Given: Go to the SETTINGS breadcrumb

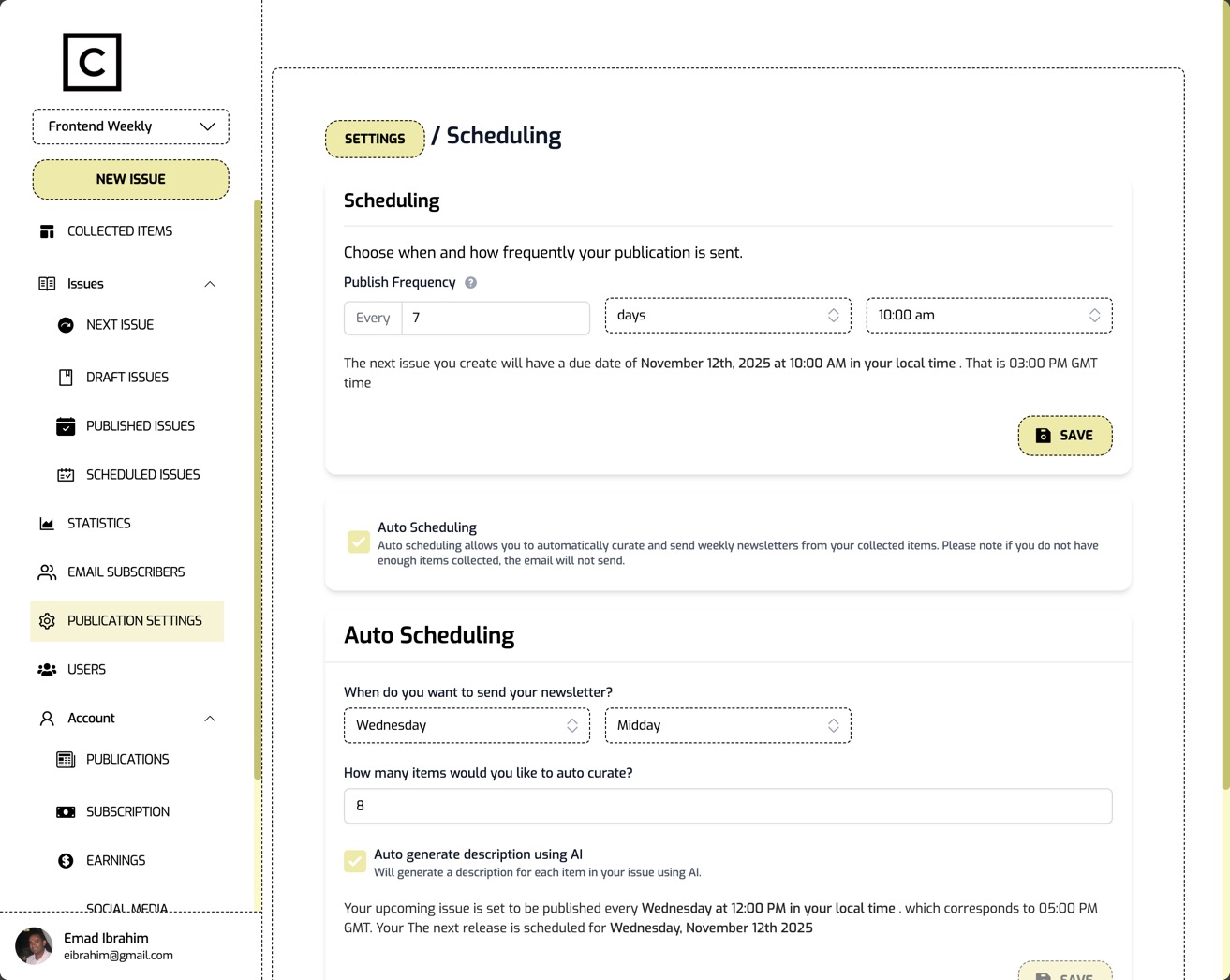Looking at the screenshot, I should (374, 139).
